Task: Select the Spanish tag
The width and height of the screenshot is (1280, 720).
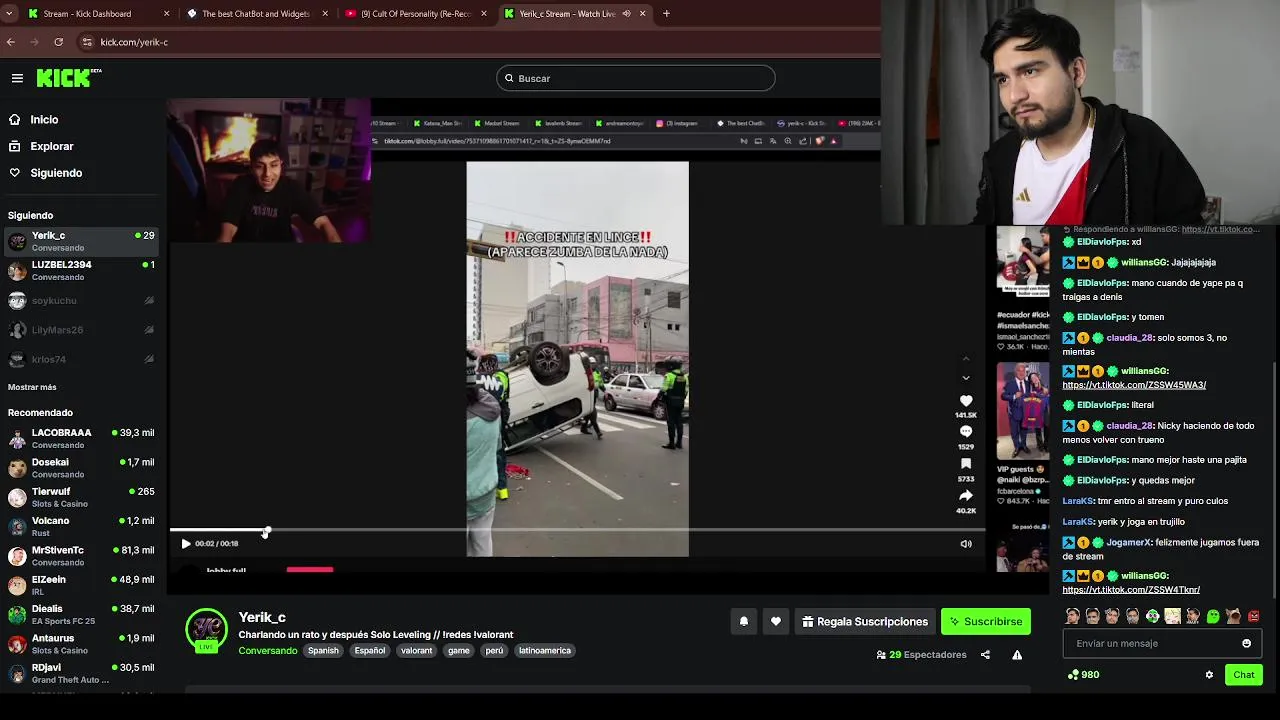Action: tap(323, 651)
